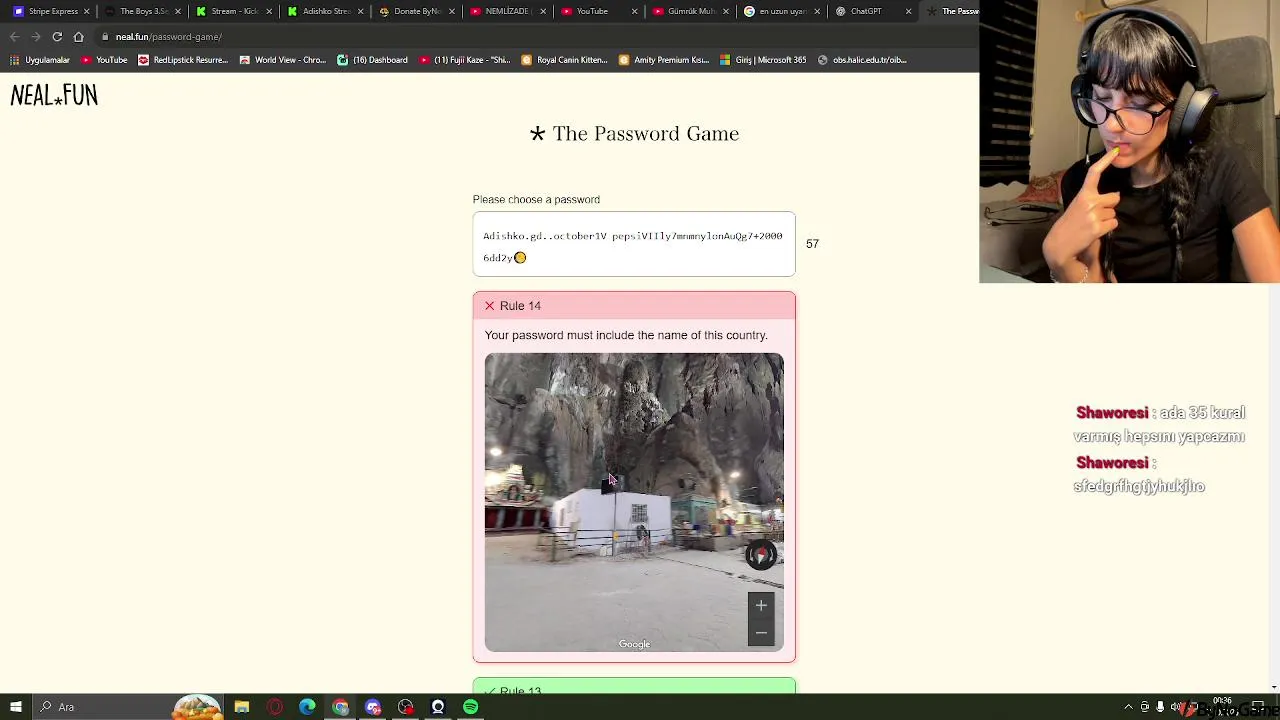Switch to the plain YouTube tab
This screenshot has height=720, width=1280.
click(x=599, y=11)
